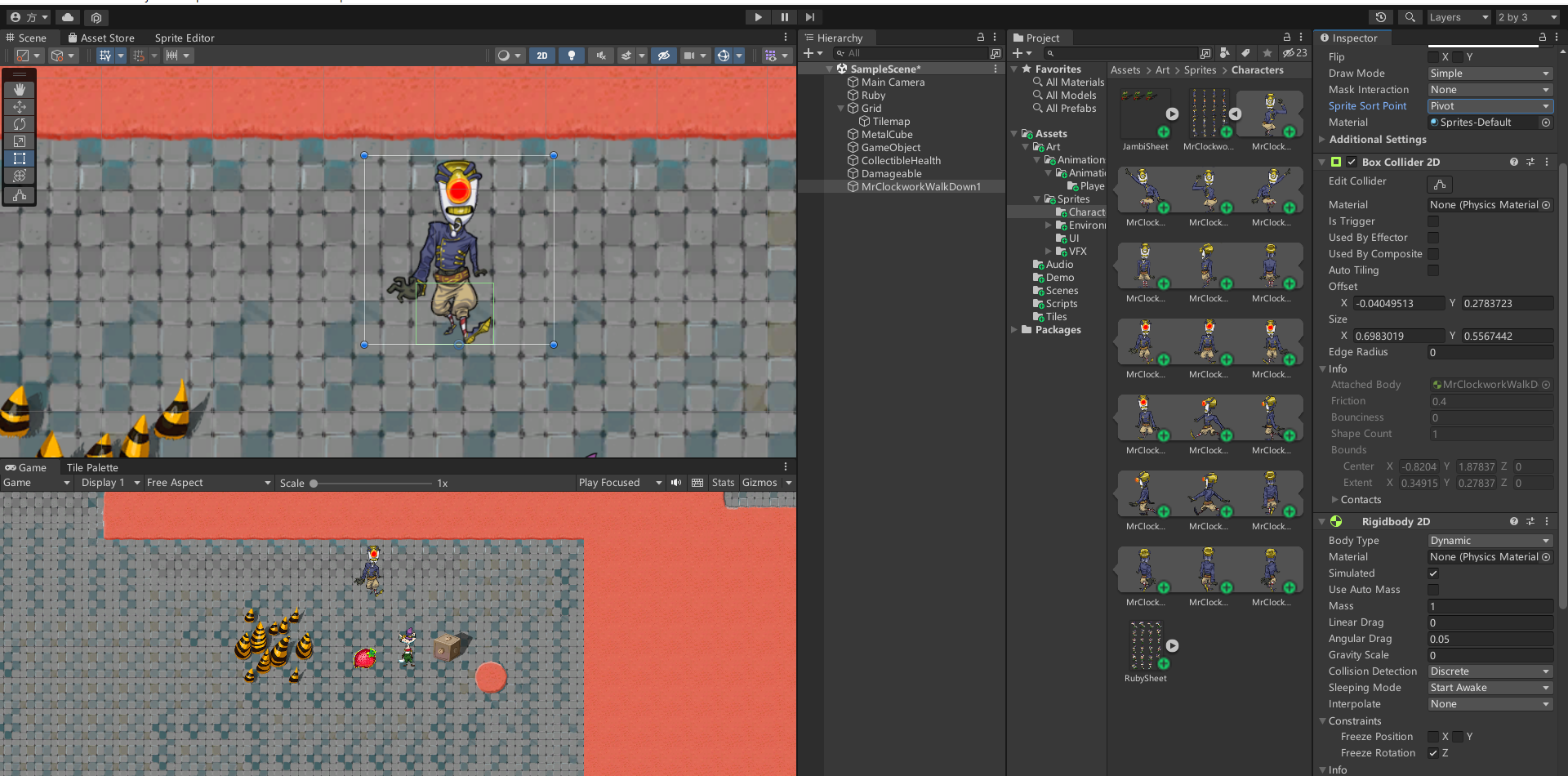The image size is (1568, 776).
Task: Select the Hand tool in the Scene toolbar
Action: [x=20, y=90]
